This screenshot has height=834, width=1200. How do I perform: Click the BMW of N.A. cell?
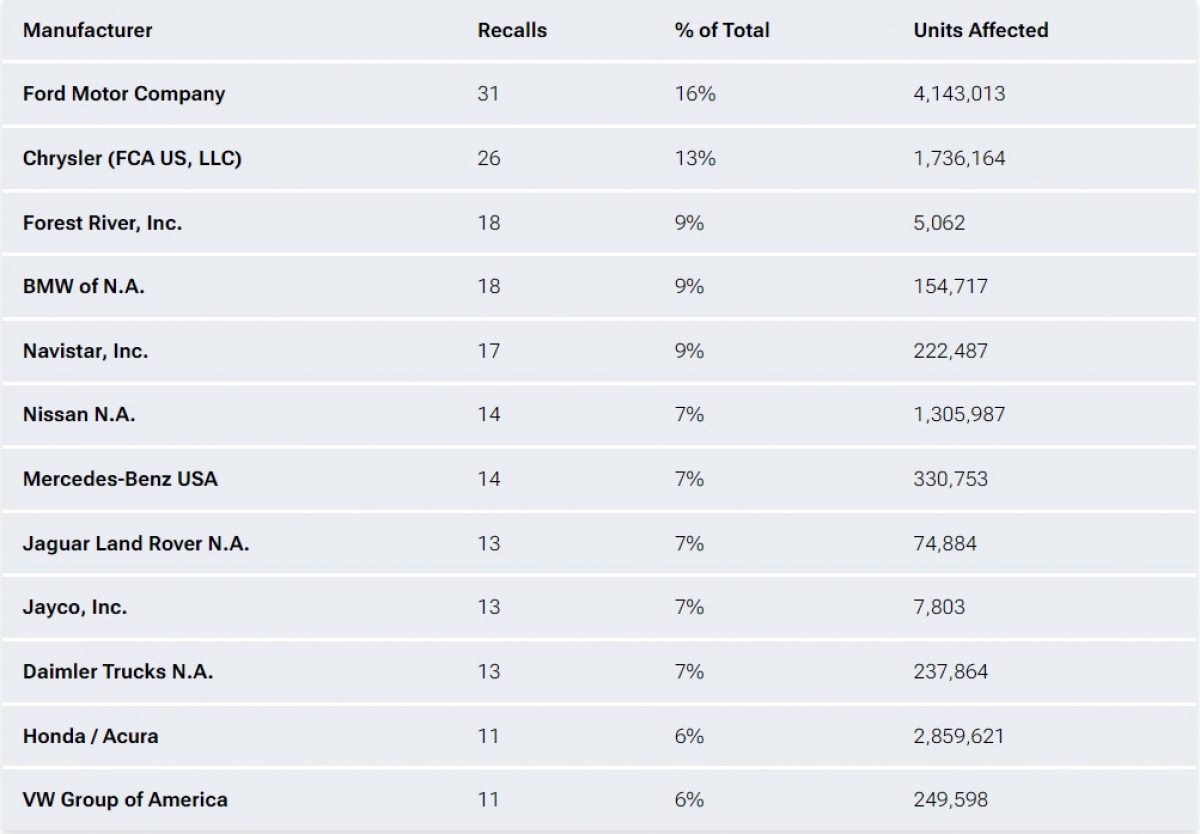coord(84,286)
